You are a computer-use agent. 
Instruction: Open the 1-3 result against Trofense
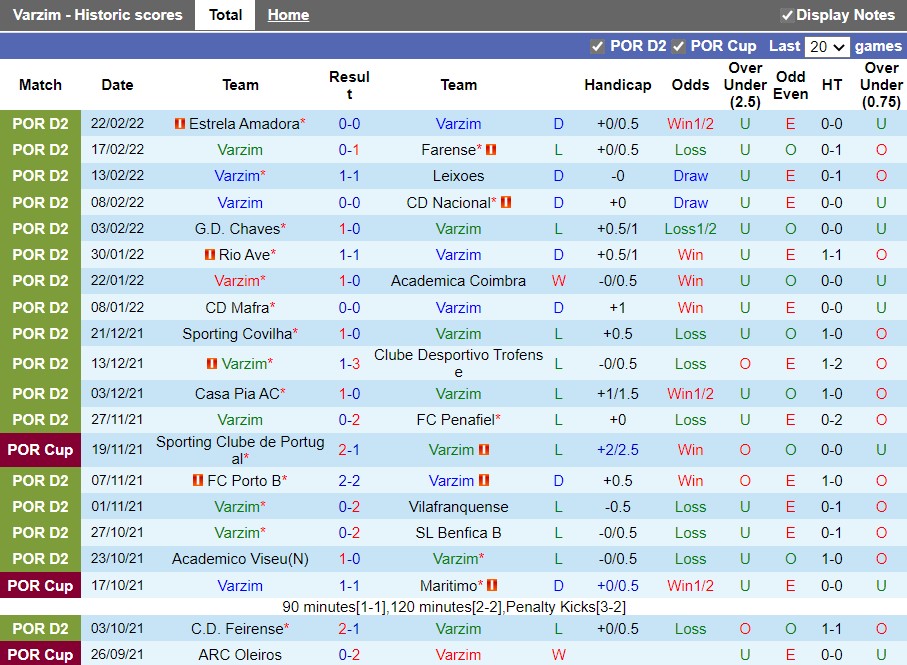(349, 364)
